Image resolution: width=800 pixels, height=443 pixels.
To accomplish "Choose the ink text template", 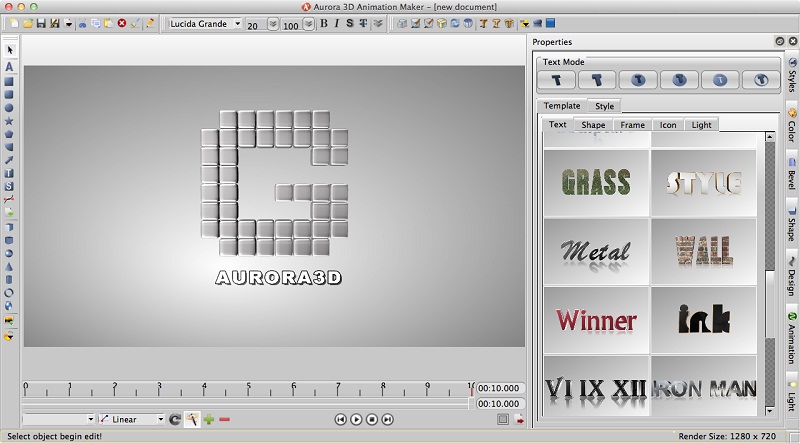I will point(704,320).
